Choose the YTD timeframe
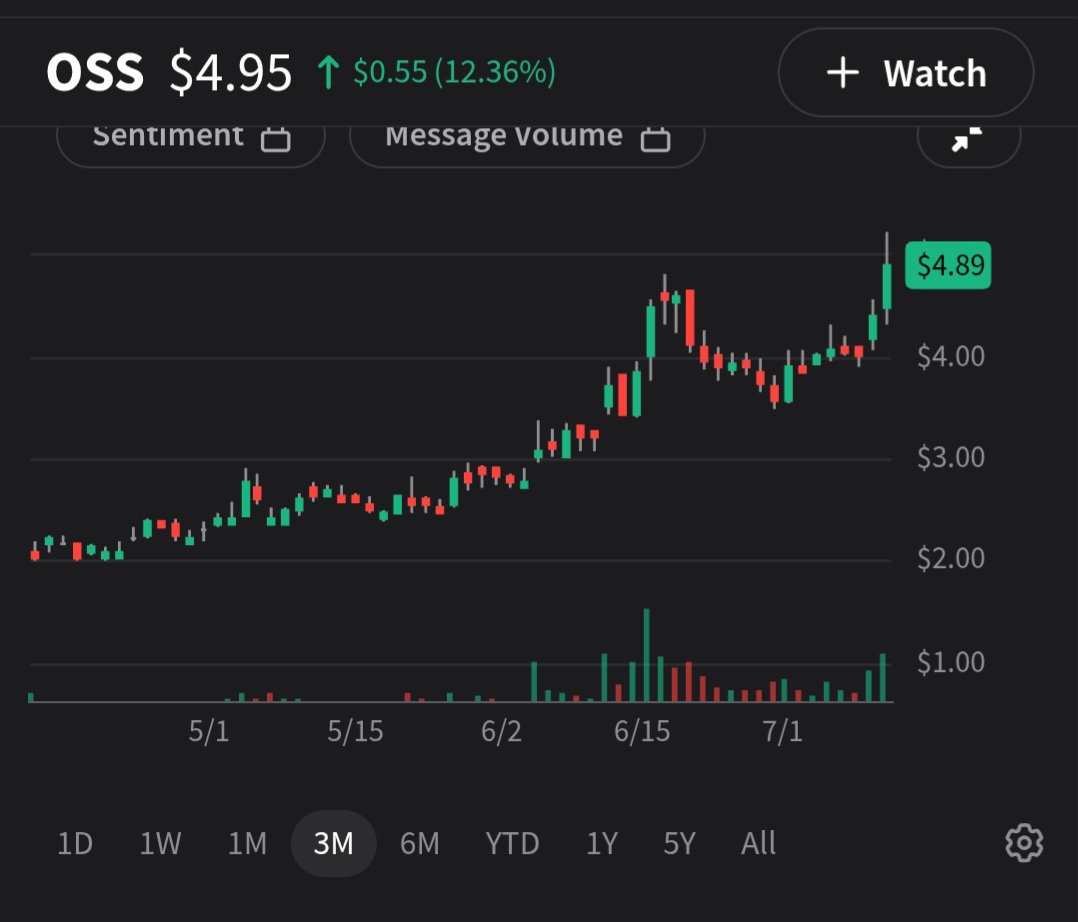 [x=512, y=843]
